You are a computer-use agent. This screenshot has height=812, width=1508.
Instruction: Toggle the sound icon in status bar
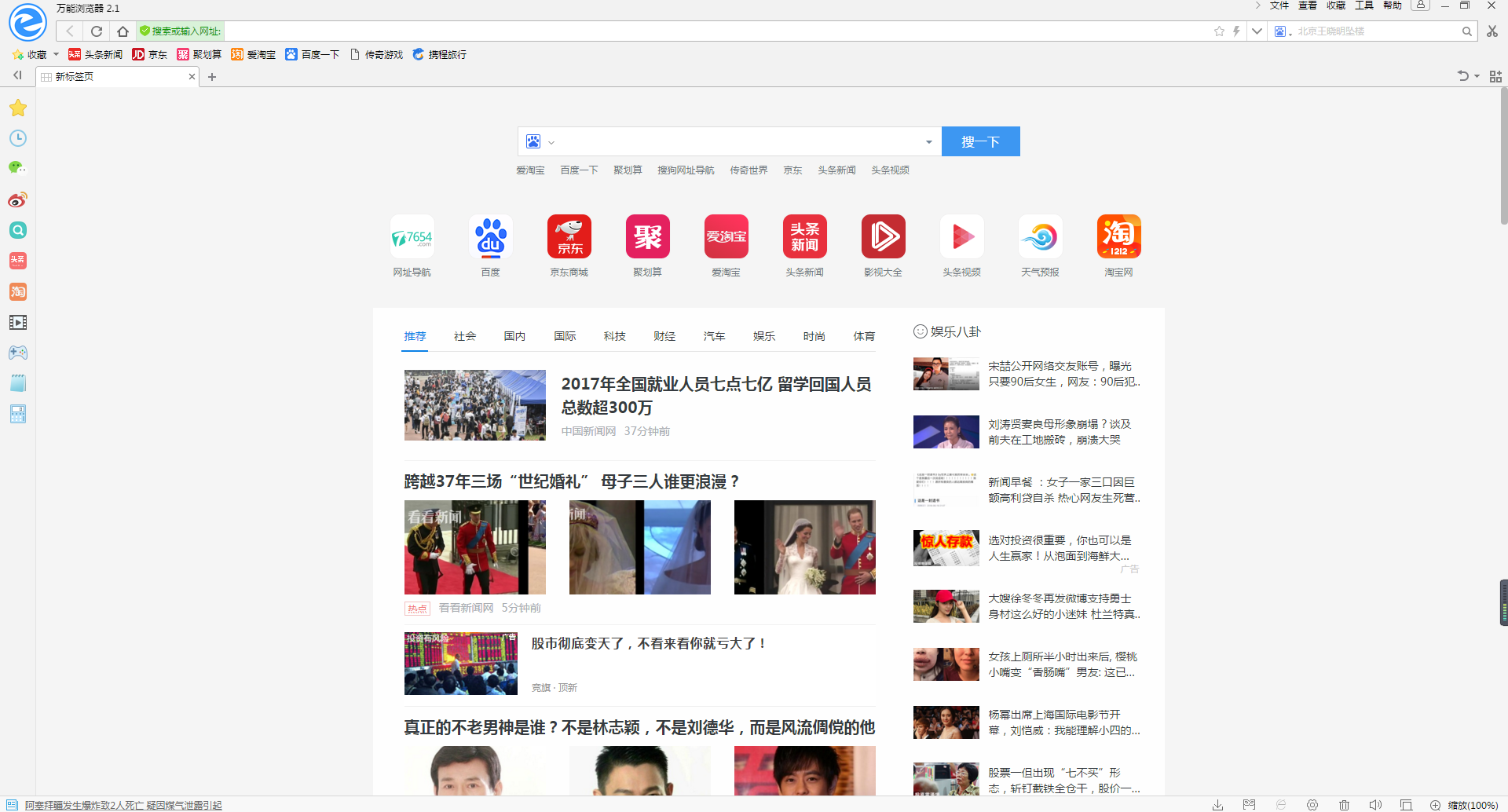[1375, 805]
